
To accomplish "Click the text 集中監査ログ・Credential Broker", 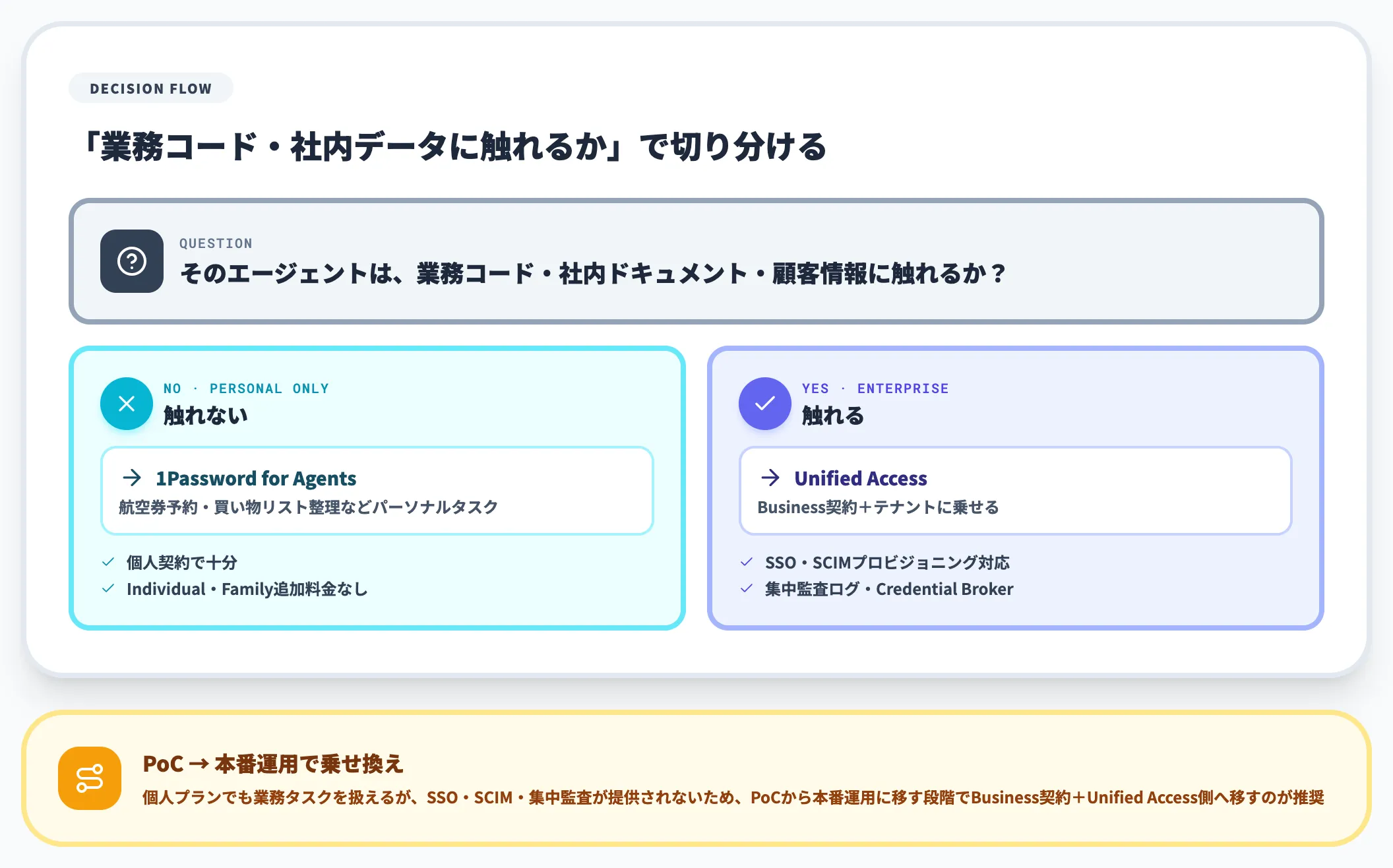I will [889, 589].
